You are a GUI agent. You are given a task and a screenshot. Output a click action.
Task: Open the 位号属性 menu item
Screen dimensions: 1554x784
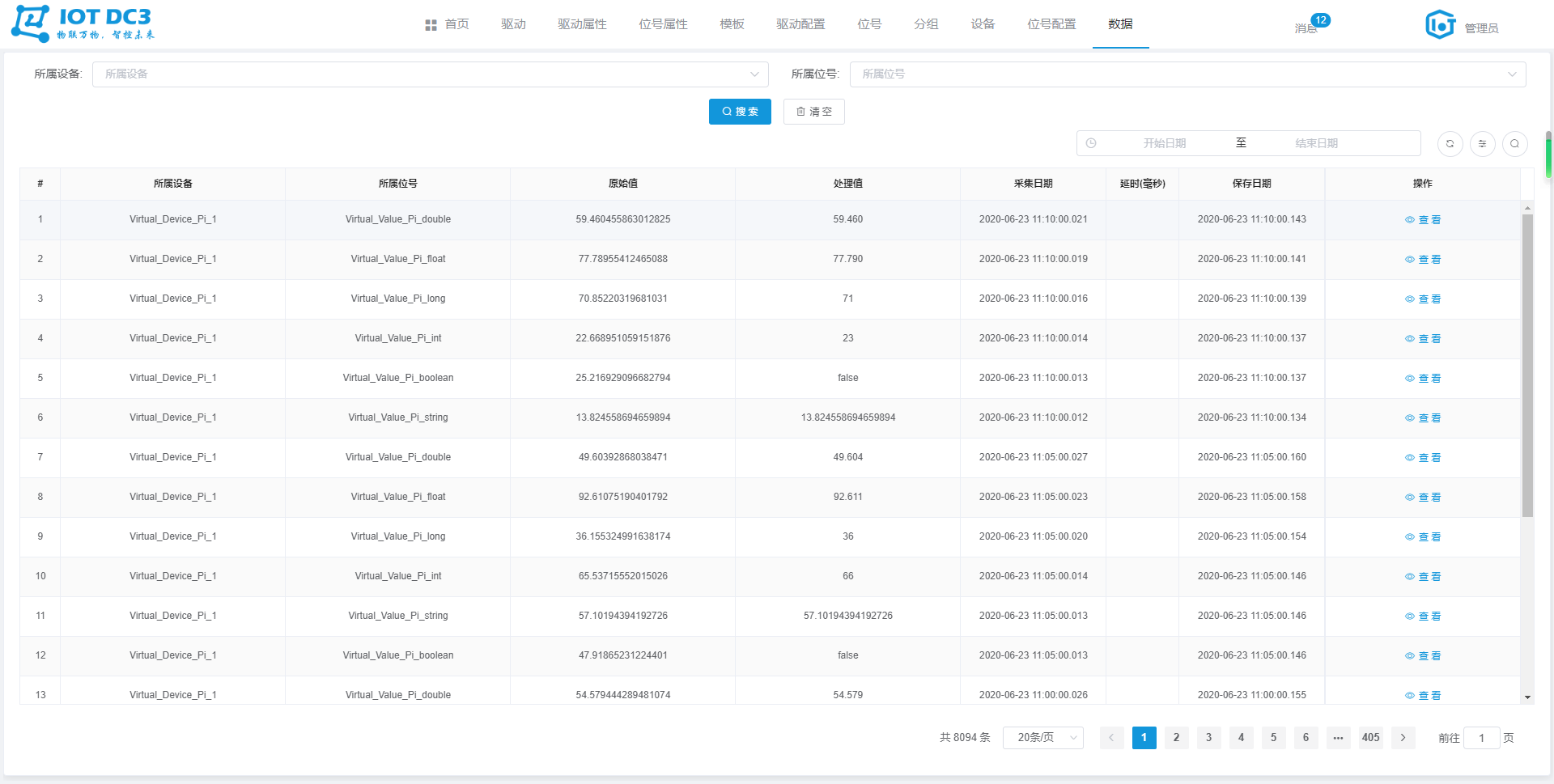663,24
